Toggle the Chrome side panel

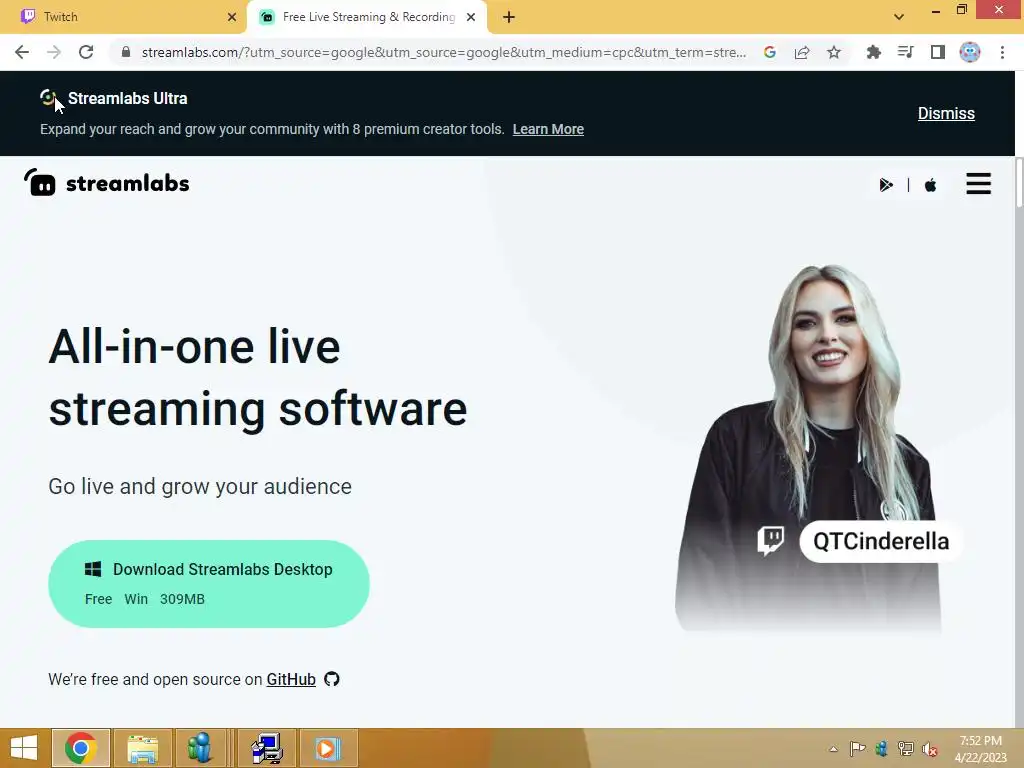[x=938, y=52]
